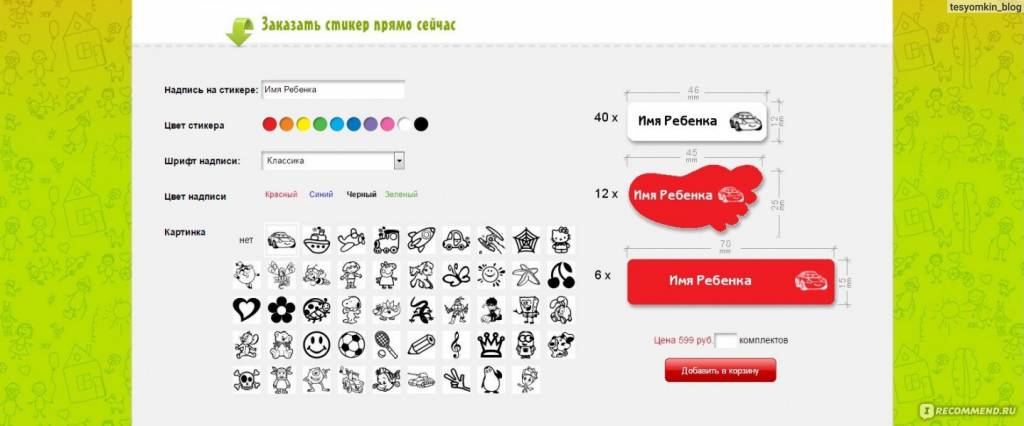Focus the 'Надпись на стикере' text field
1024x426 pixels.
(x=333, y=90)
